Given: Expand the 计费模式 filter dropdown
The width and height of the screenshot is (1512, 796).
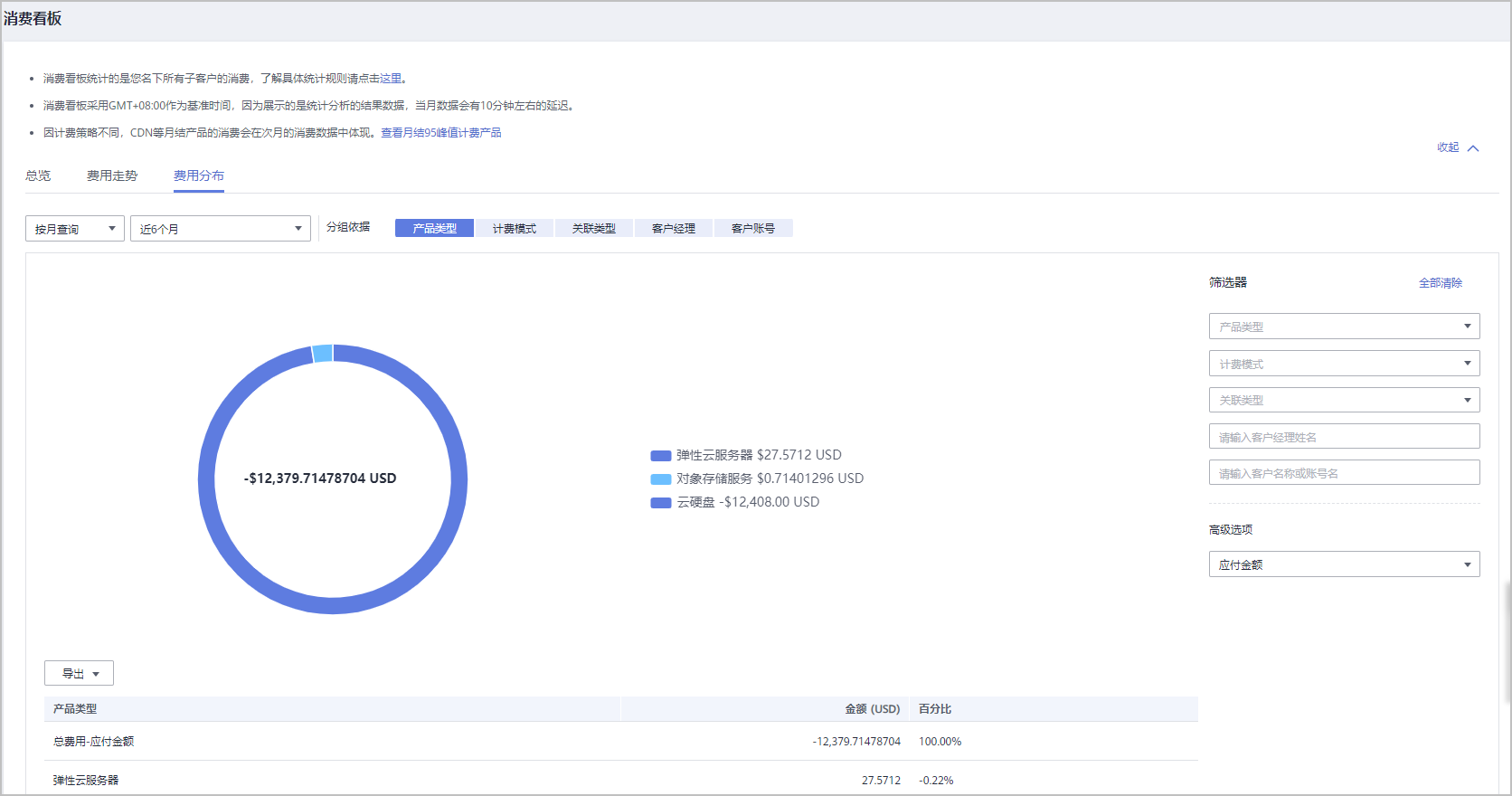Looking at the screenshot, I should tap(1343, 364).
